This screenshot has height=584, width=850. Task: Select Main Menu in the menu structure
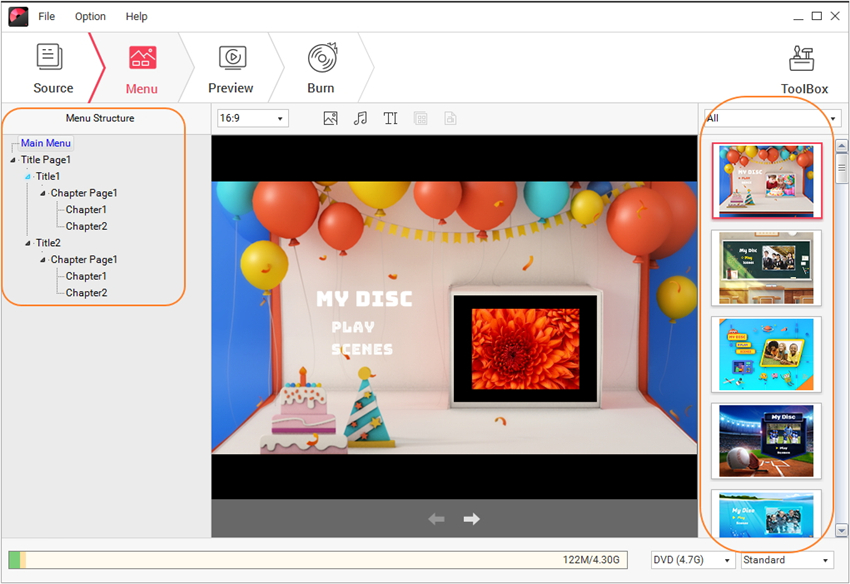click(45, 143)
